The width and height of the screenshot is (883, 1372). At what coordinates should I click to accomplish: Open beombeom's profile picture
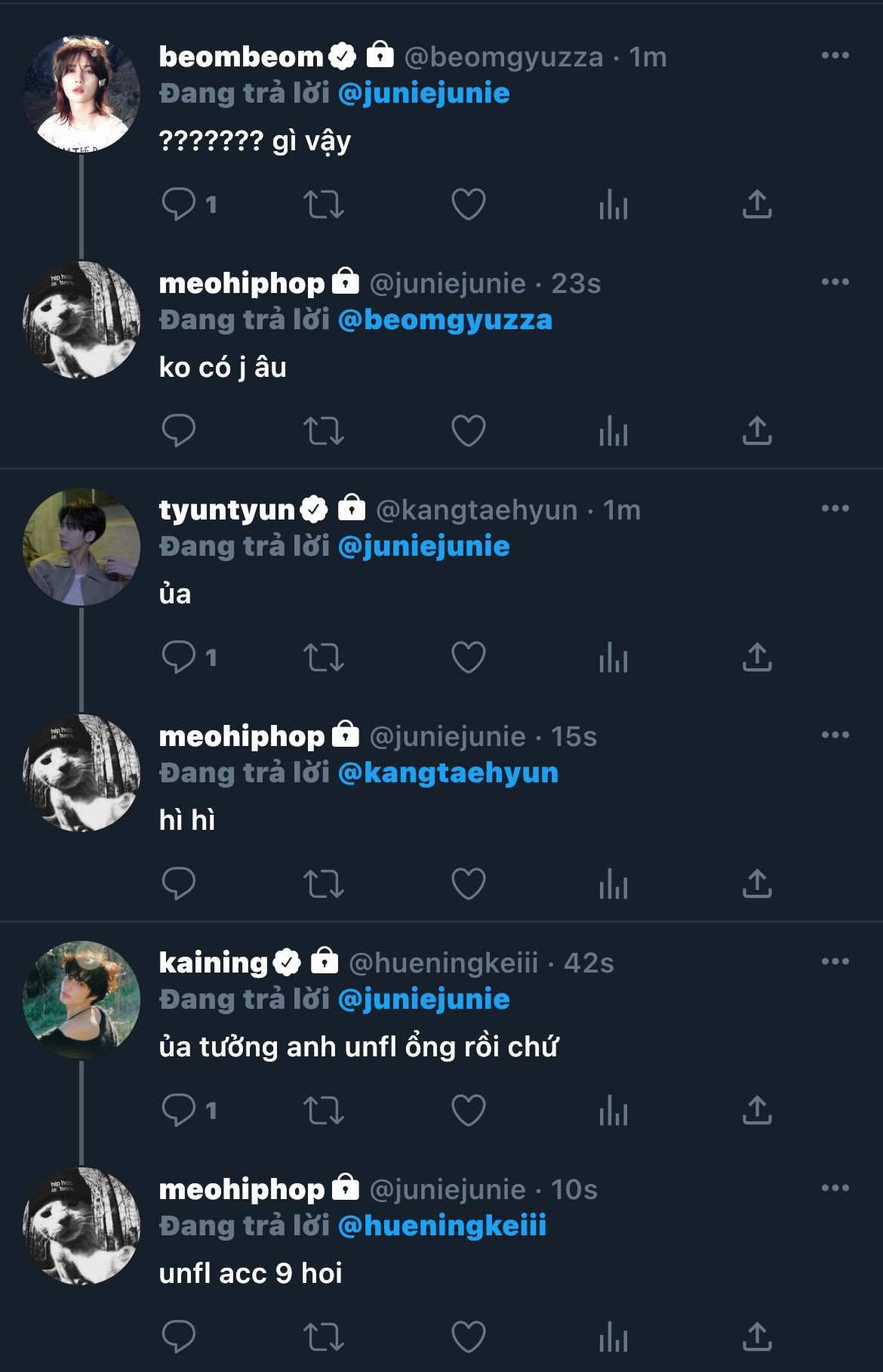click(82, 93)
